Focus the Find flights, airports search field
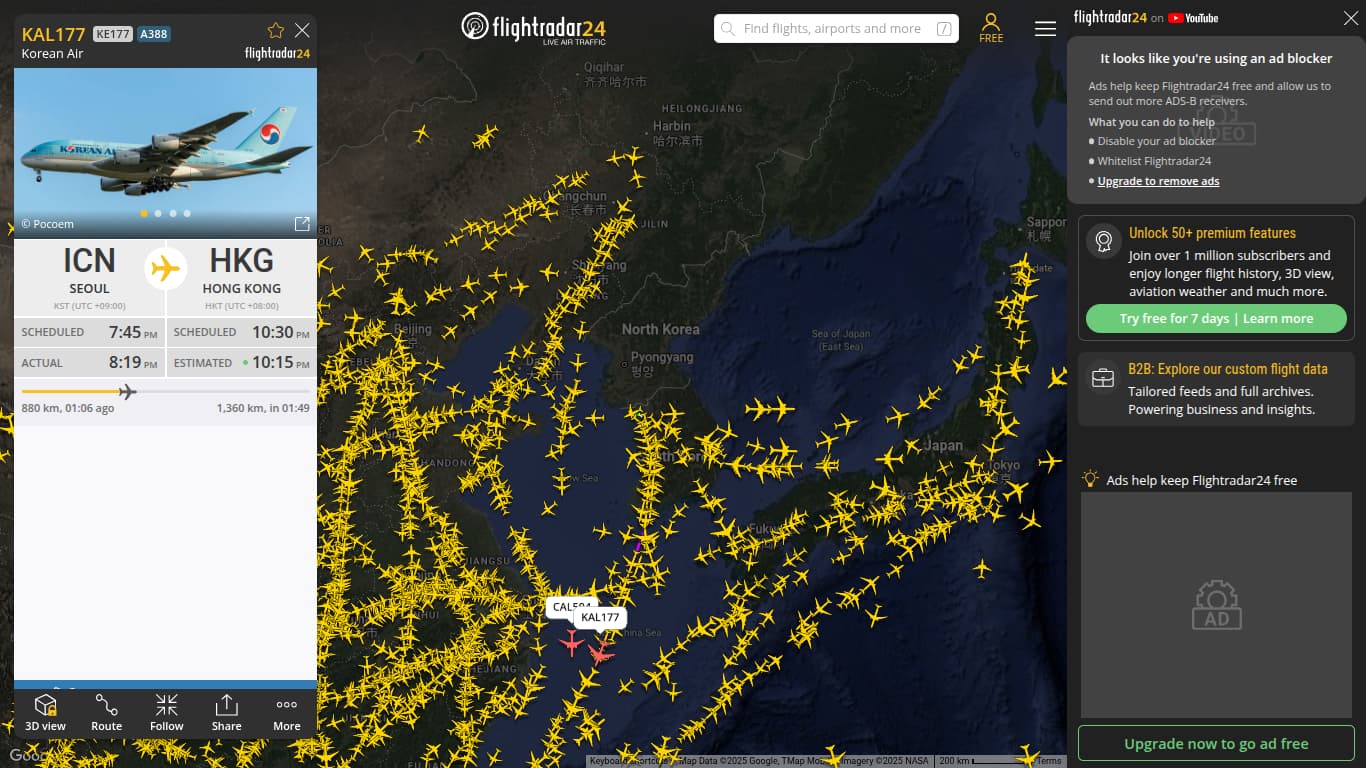Image resolution: width=1366 pixels, height=768 pixels. [836, 29]
